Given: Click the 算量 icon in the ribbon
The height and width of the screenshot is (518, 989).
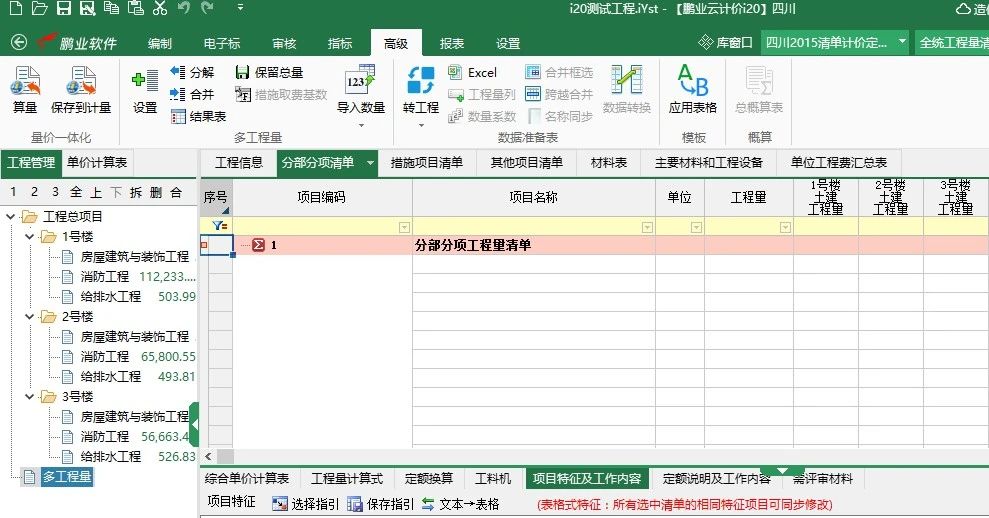Looking at the screenshot, I should coord(25,84).
